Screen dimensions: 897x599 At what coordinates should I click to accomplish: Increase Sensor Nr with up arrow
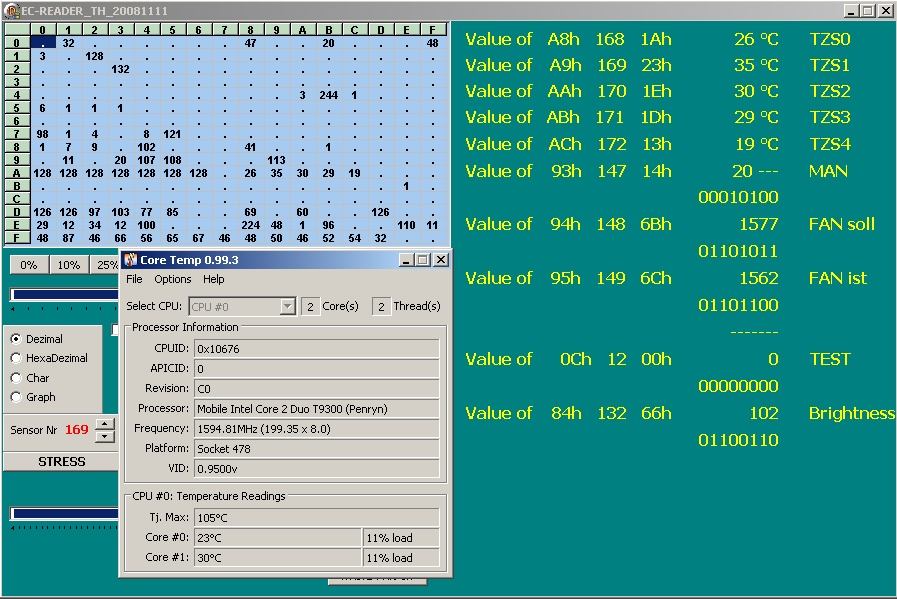105,424
